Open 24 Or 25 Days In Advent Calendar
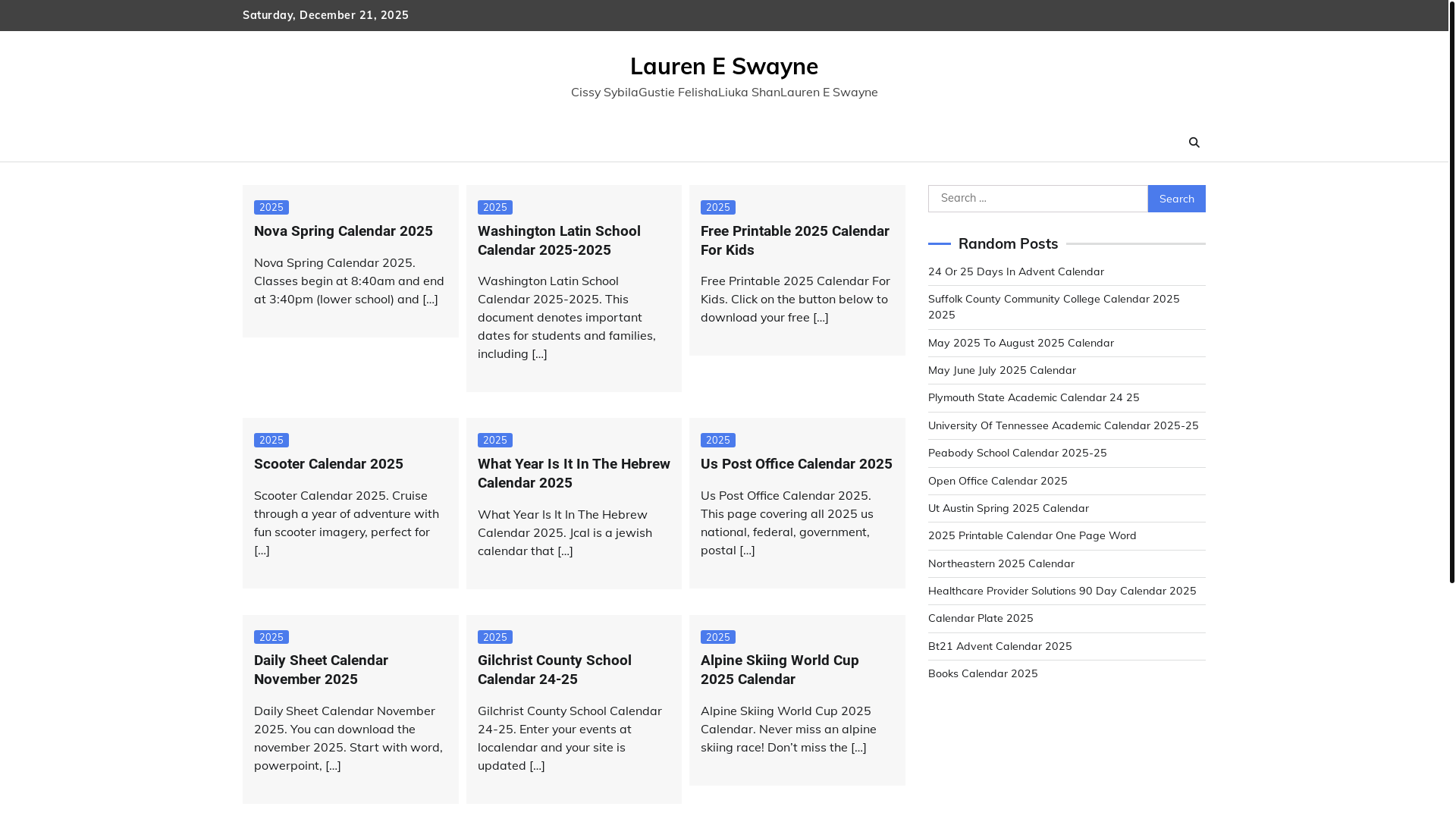This screenshot has width=1456, height=819. [x=1015, y=271]
